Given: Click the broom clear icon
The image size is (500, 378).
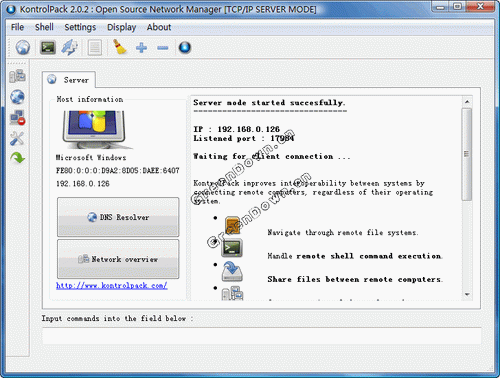Looking at the screenshot, I should (x=119, y=47).
